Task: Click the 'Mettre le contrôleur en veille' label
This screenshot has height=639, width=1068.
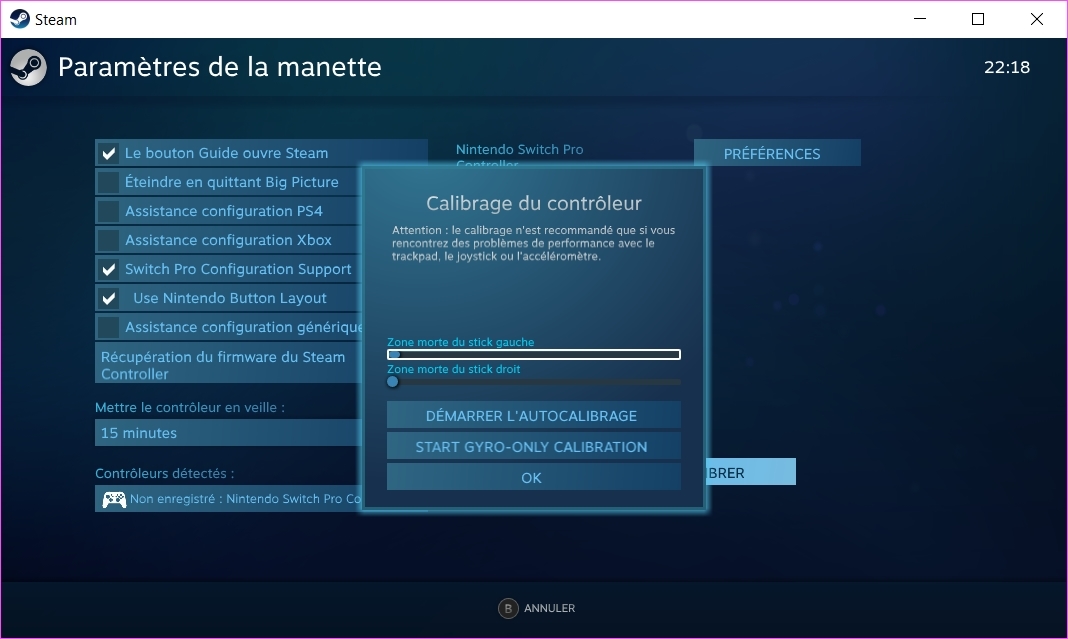Action: coord(189,407)
